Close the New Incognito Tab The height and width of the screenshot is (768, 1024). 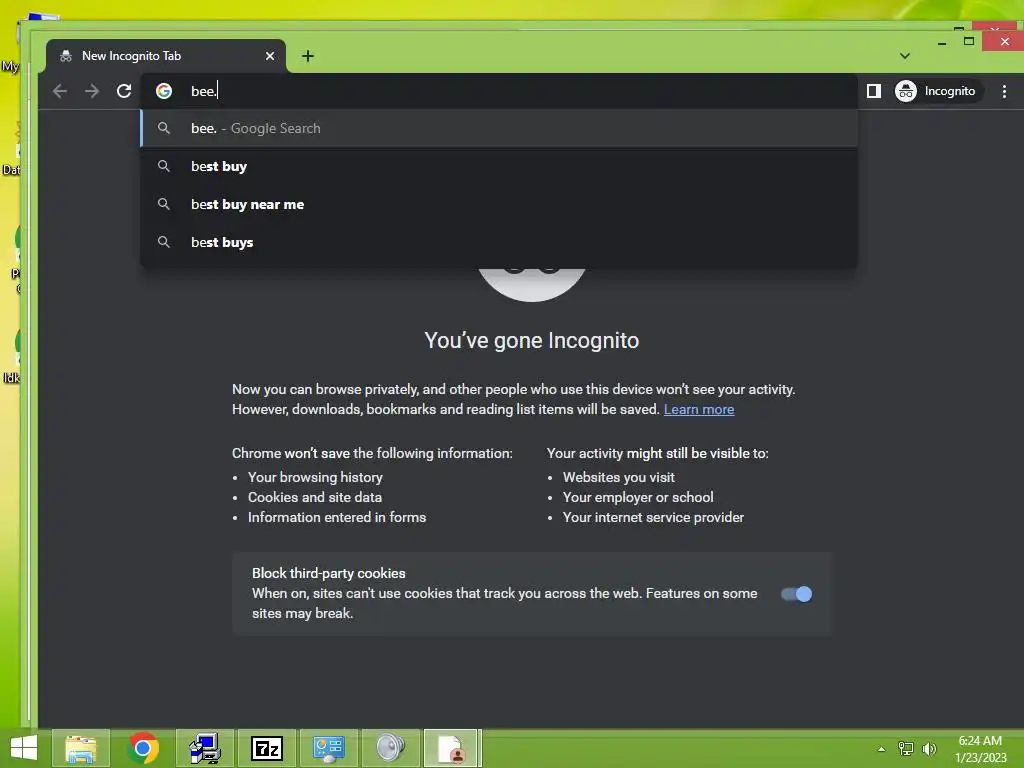(x=270, y=56)
